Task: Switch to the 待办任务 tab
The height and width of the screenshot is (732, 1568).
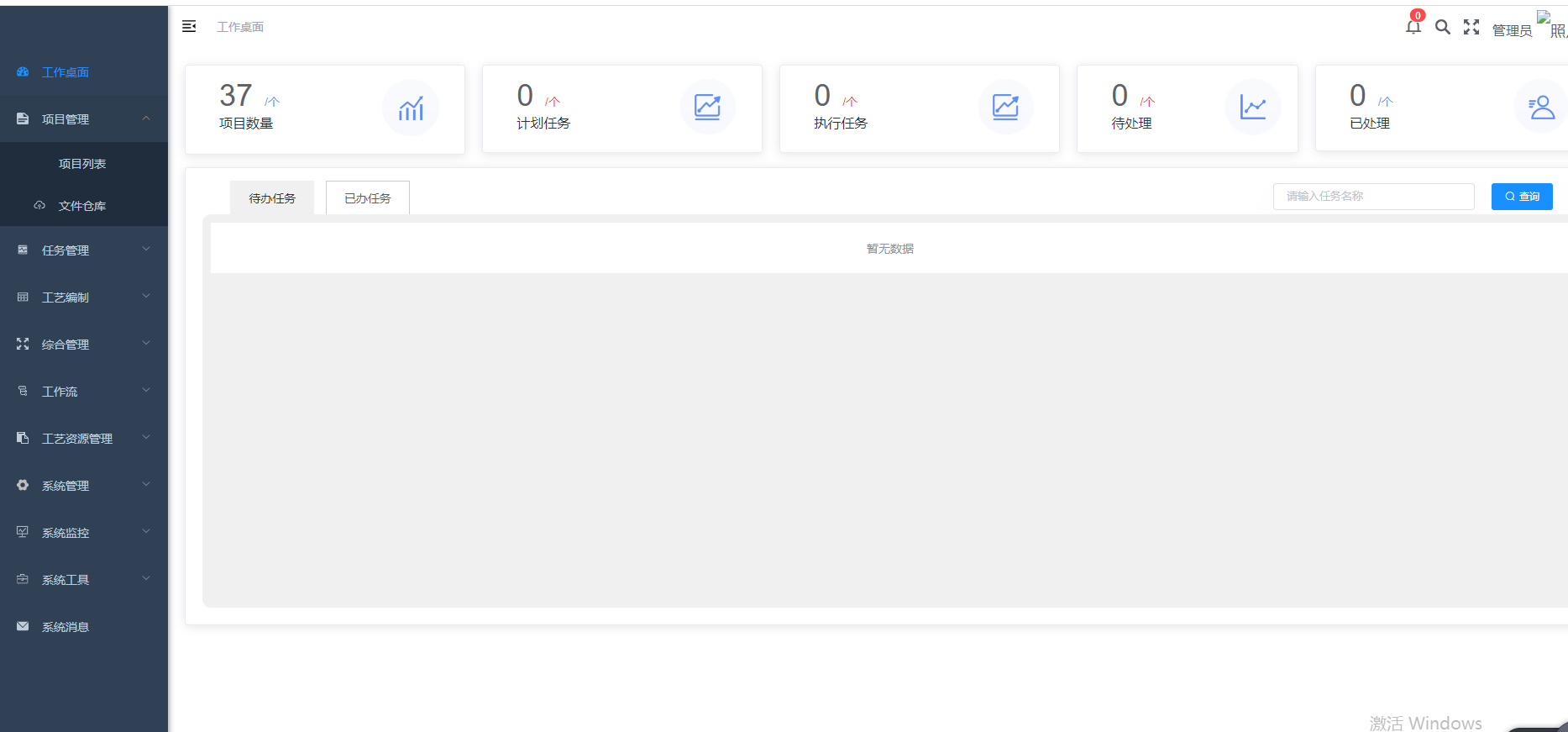Action: [x=272, y=198]
